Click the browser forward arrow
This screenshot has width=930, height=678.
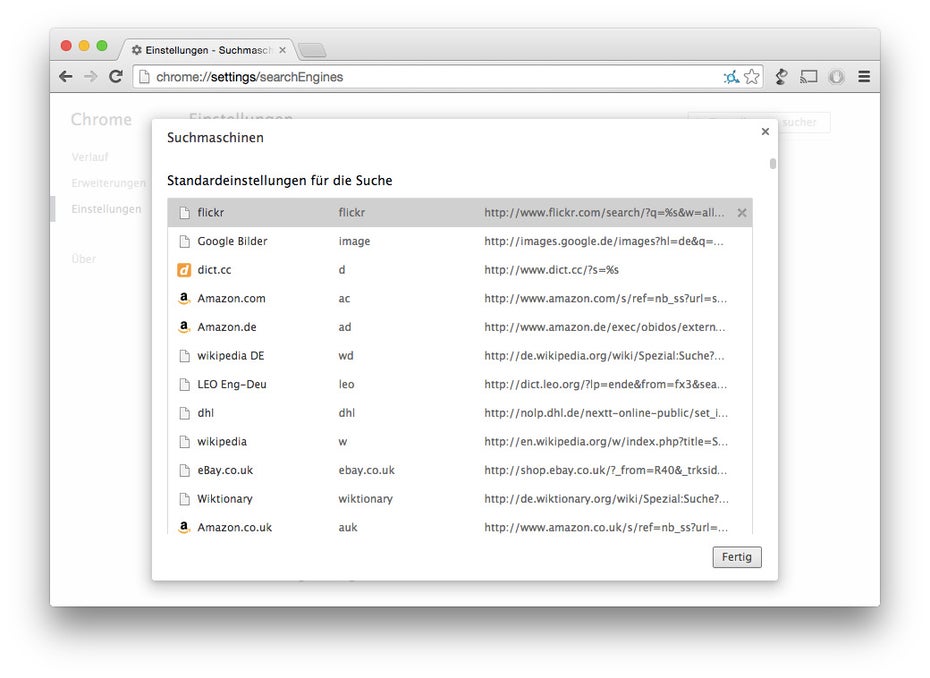click(91, 77)
